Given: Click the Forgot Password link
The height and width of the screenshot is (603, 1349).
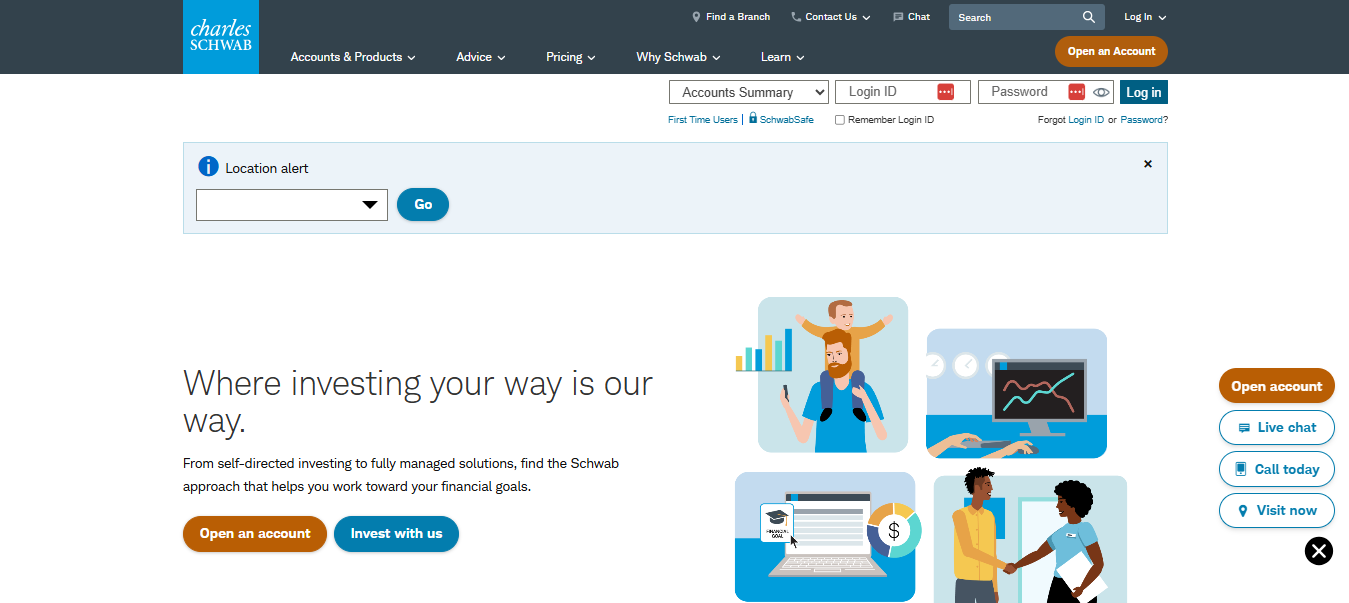Looking at the screenshot, I should pos(1142,120).
